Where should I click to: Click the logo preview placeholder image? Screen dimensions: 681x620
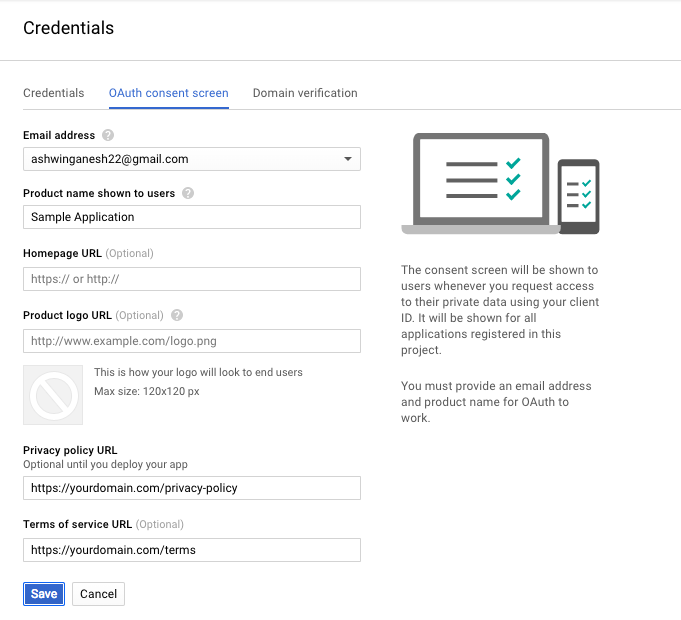[x=53, y=395]
